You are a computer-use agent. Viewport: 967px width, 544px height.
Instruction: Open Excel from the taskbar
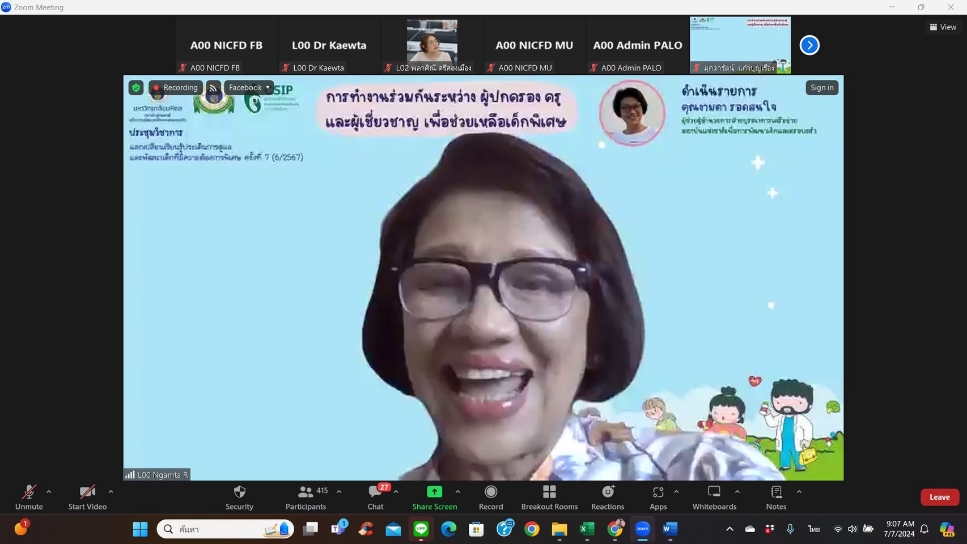(587, 529)
